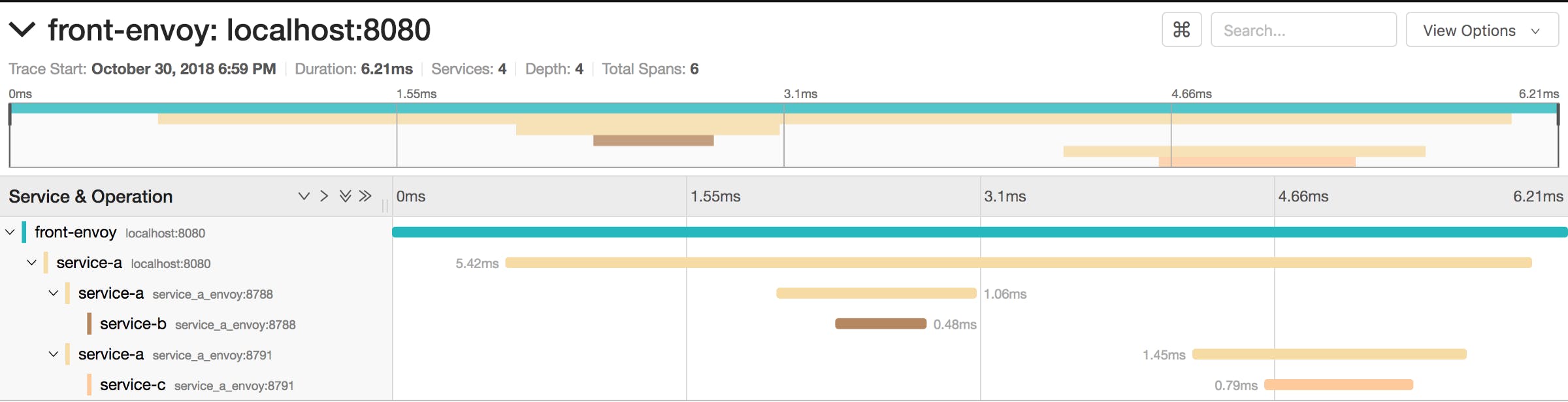
Task: Open the View Options dropdown
Action: (1482, 30)
